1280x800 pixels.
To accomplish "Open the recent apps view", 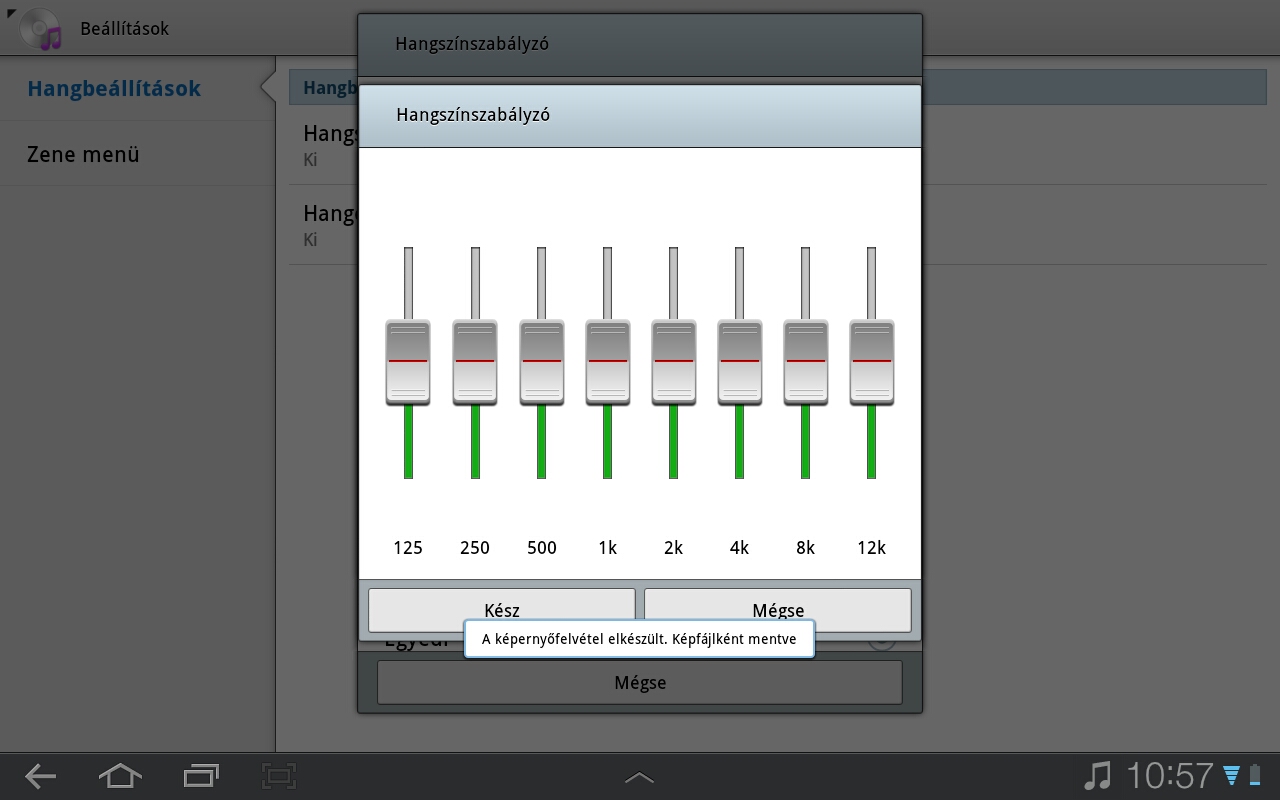I will (x=201, y=775).
